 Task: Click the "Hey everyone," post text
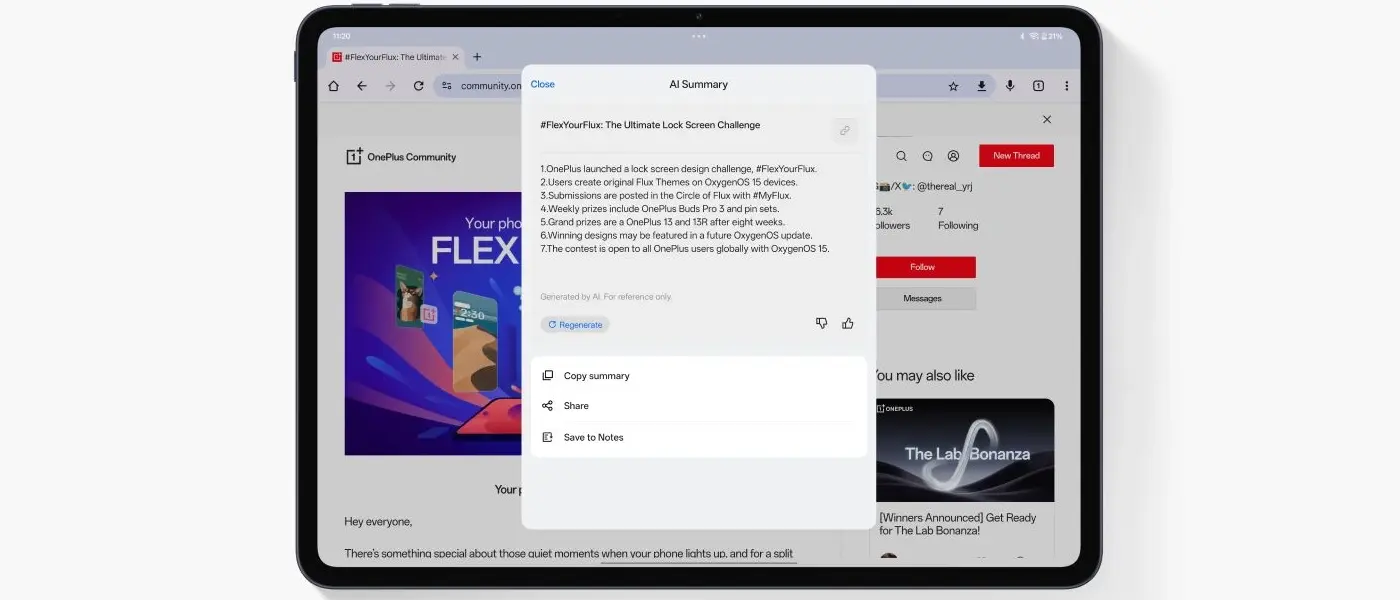click(378, 521)
